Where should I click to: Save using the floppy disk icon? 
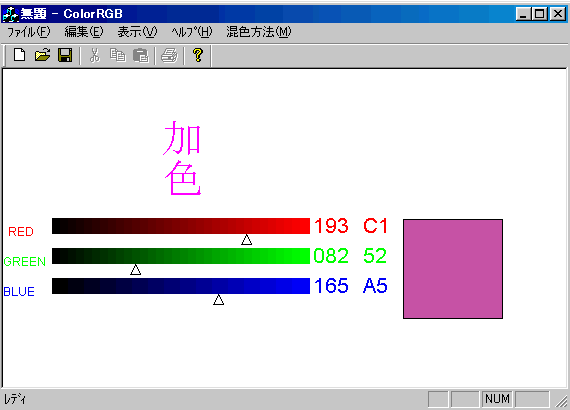[65, 55]
